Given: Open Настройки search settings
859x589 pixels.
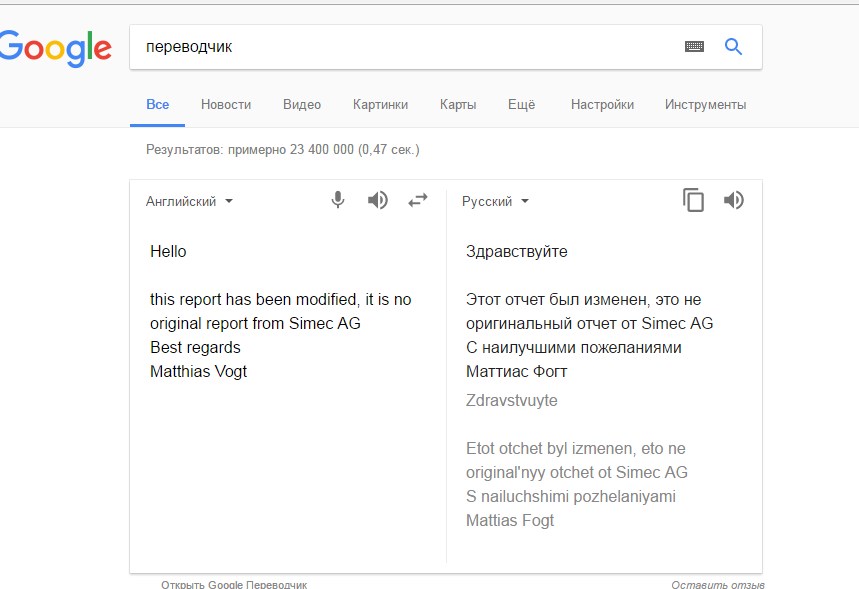Looking at the screenshot, I should pyautogui.click(x=602, y=104).
